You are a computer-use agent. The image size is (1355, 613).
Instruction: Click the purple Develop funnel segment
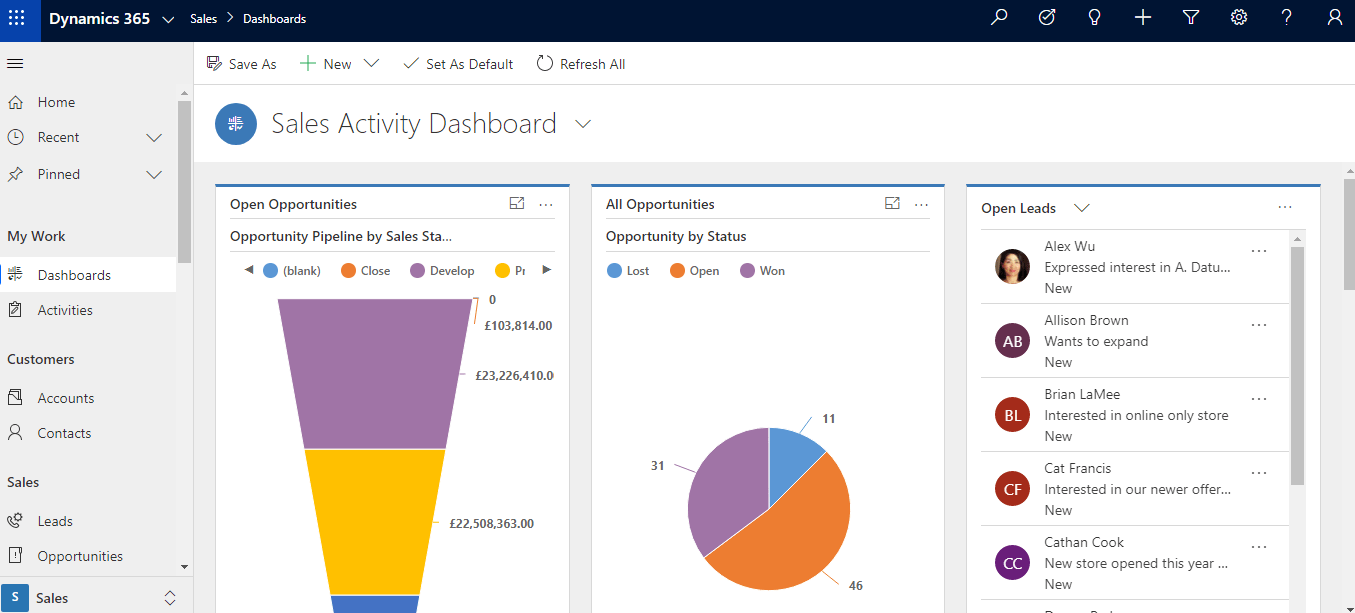point(374,375)
